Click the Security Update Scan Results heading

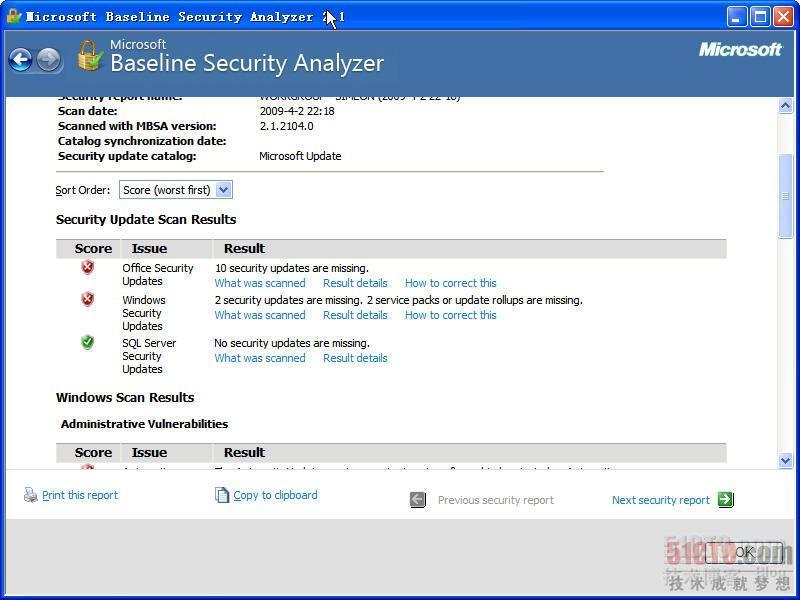point(146,219)
